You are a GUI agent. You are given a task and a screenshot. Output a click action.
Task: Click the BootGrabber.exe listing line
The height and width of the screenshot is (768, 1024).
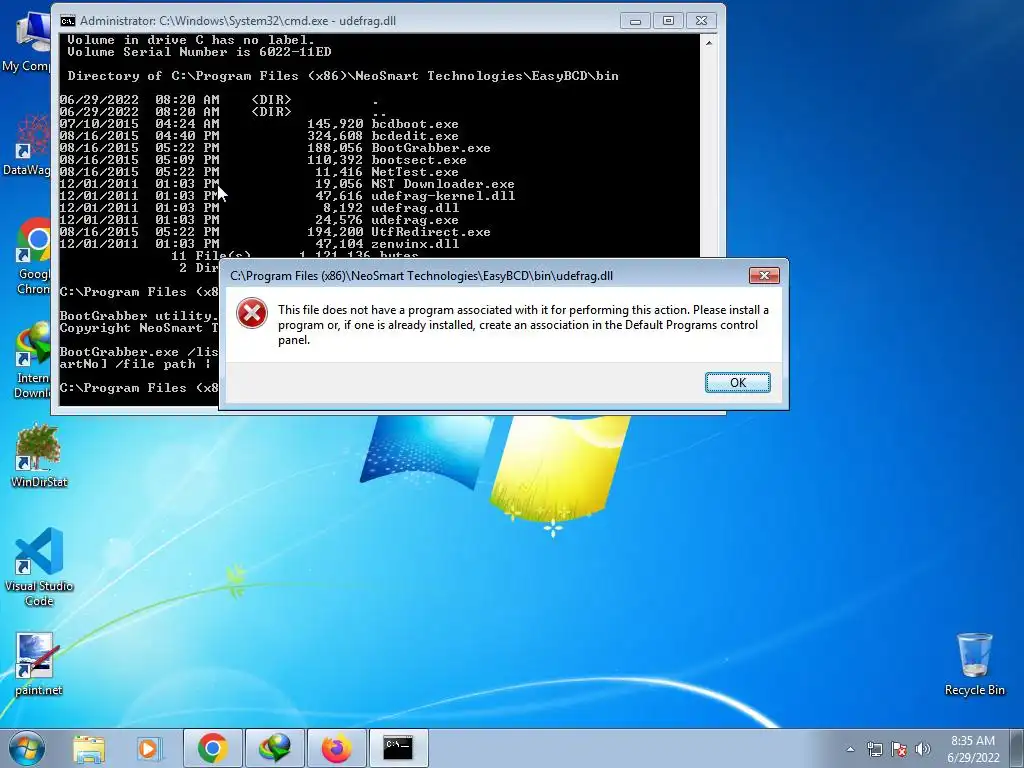[275, 148]
